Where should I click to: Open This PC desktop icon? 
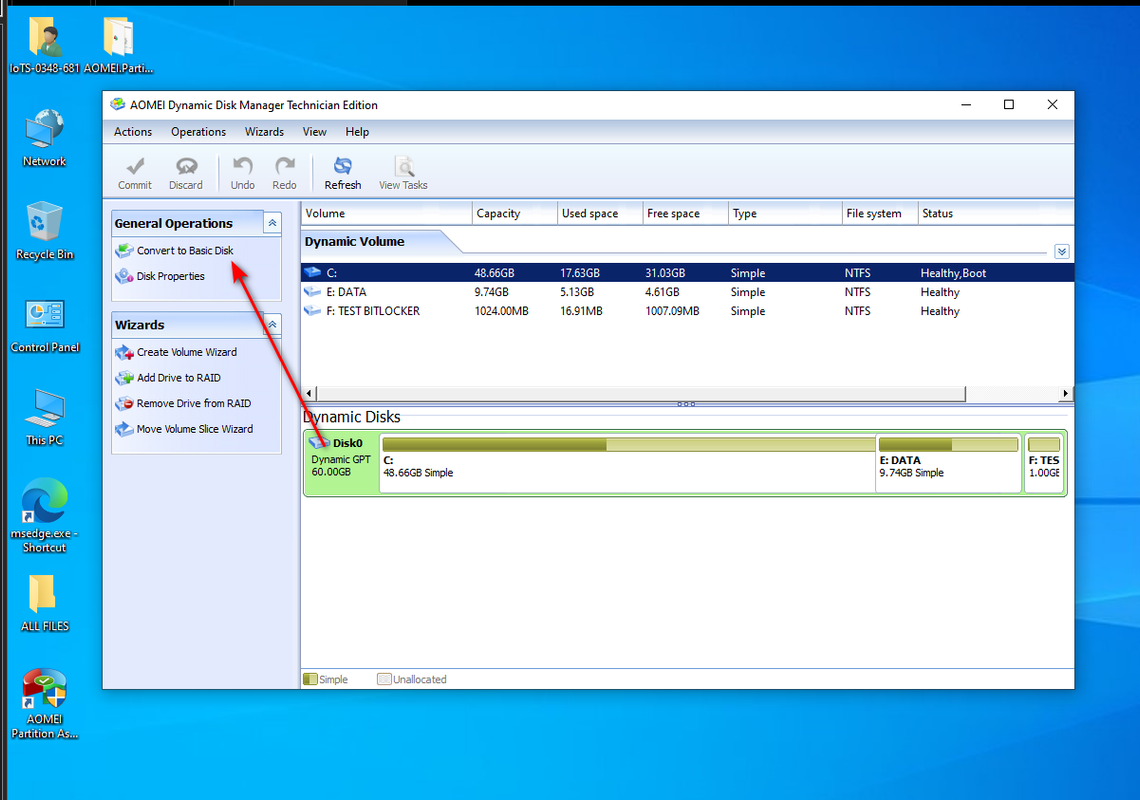[44, 417]
